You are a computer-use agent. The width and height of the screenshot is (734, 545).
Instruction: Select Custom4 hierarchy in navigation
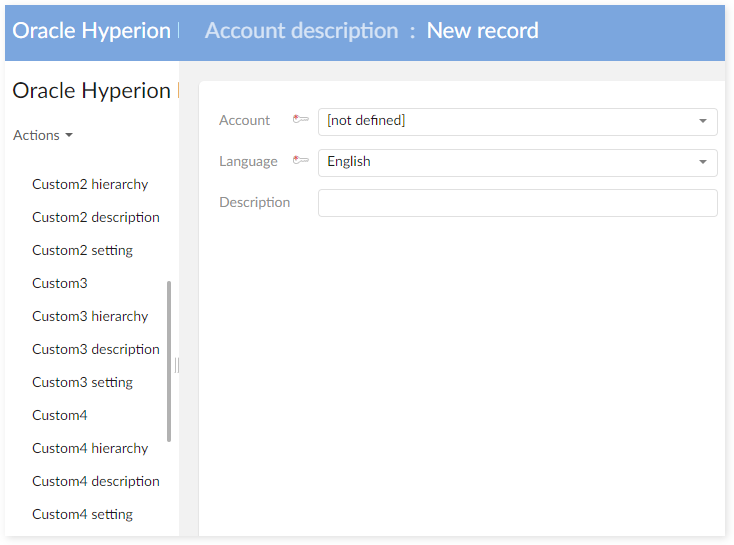pyautogui.click(x=90, y=448)
